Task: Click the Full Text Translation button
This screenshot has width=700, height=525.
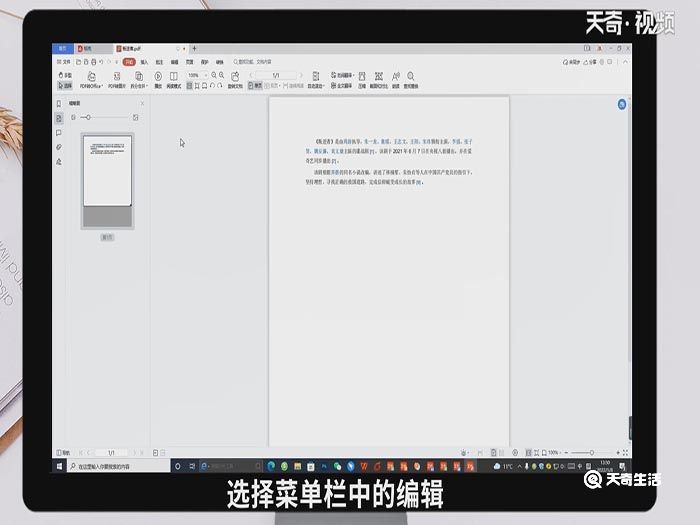Action: point(342,85)
